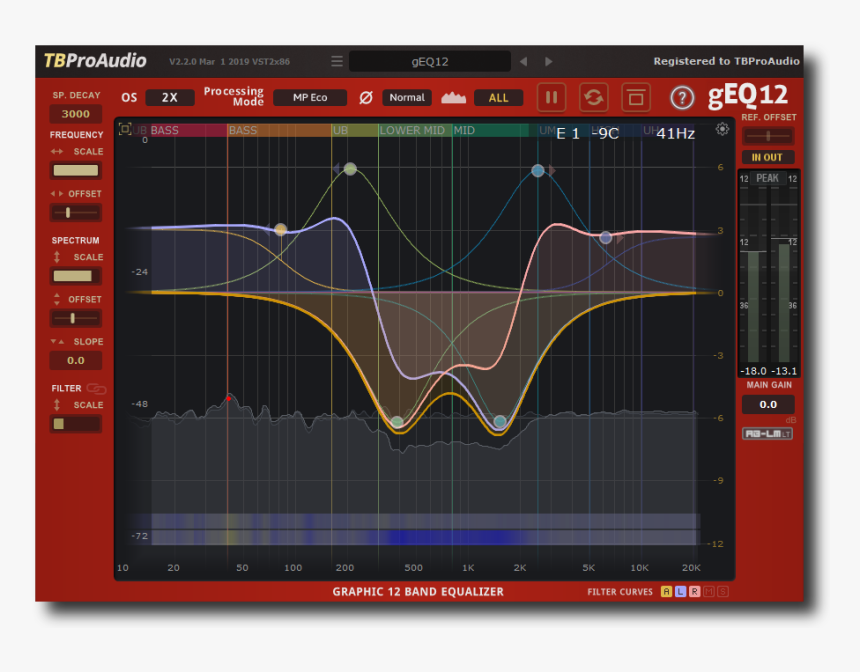Image resolution: width=860 pixels, height=672 pixels.
Task: Click the Frequency Offset triangles icon
Action: (x=57, y=194)
